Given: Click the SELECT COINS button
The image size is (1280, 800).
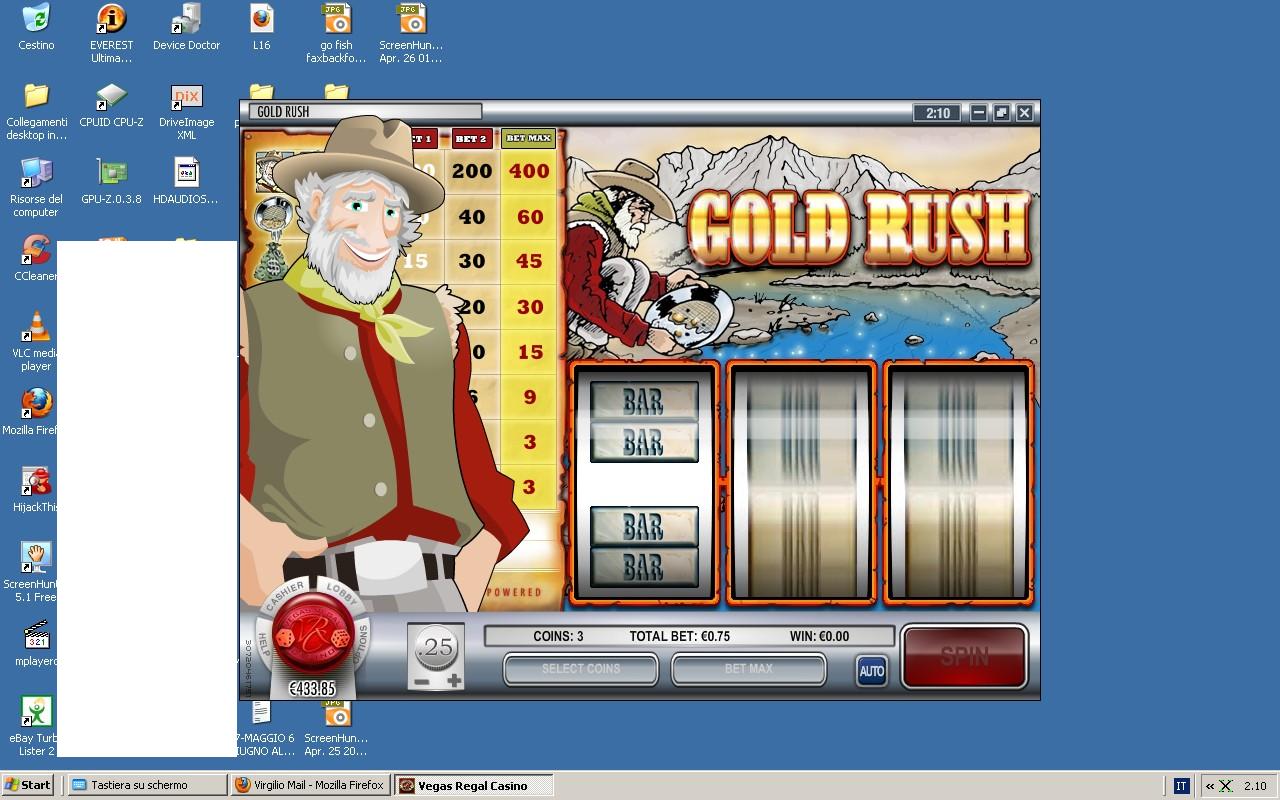Looking at the screenshot, I should (581, 669).
